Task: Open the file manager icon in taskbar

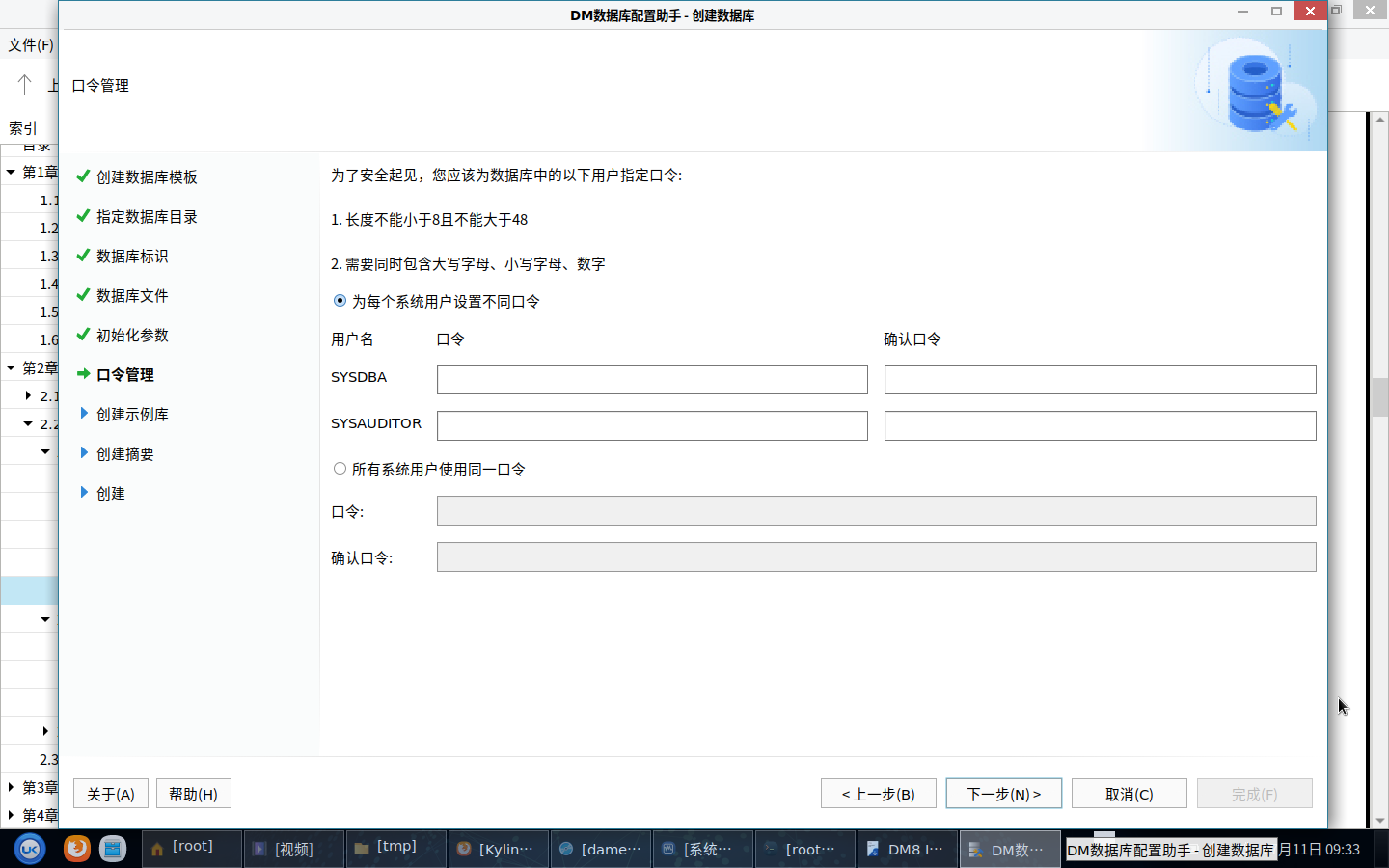Action: click(x=113, y=849)
